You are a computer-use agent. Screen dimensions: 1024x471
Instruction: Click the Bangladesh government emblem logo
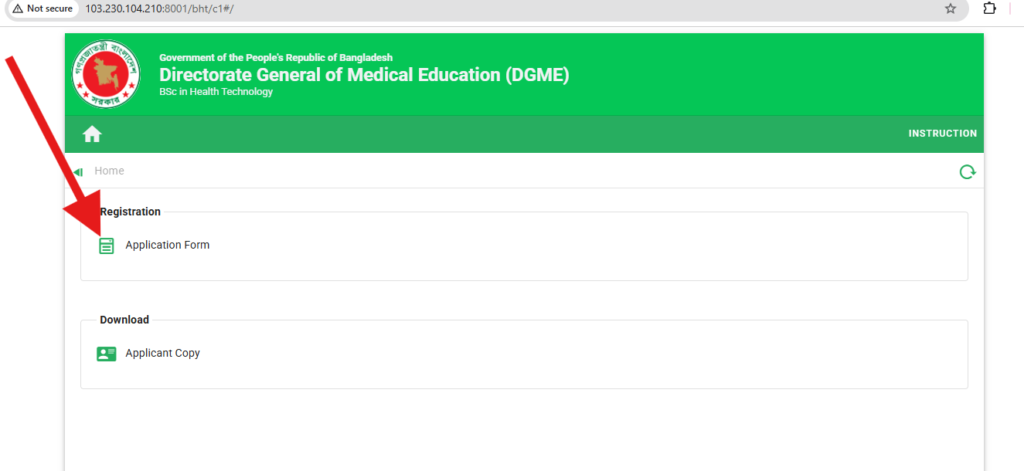pyautogui.click(x=106, y=75)
